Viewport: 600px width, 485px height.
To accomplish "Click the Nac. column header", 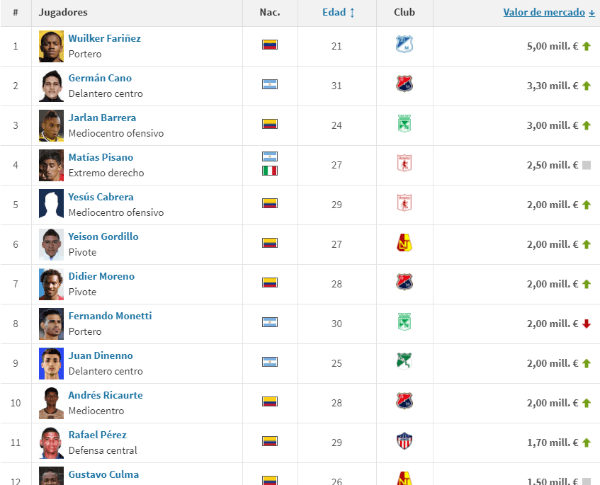I will (x=269, y=12).
